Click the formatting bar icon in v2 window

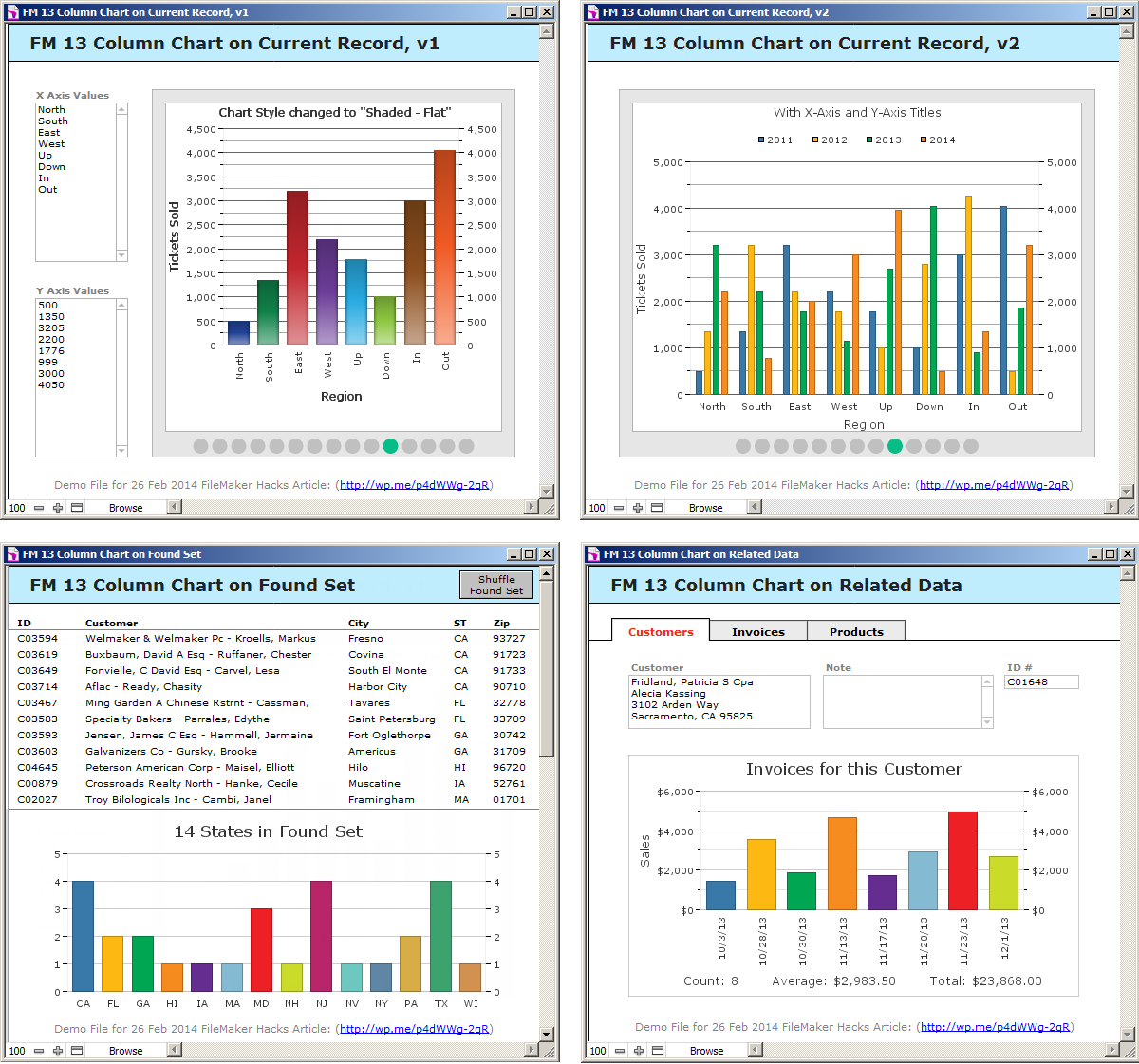click(656, 508)
